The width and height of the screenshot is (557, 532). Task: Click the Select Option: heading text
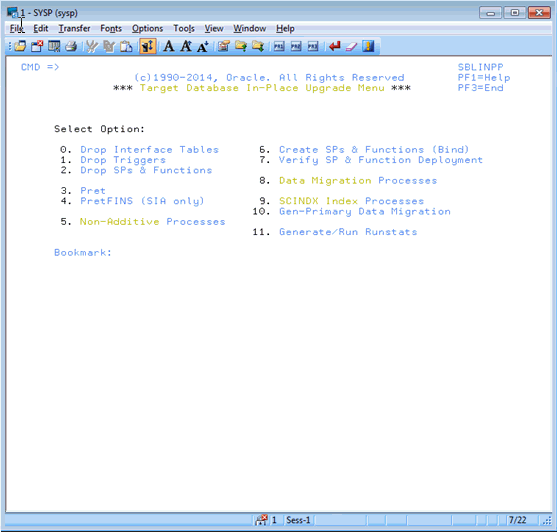click(99, 129)
